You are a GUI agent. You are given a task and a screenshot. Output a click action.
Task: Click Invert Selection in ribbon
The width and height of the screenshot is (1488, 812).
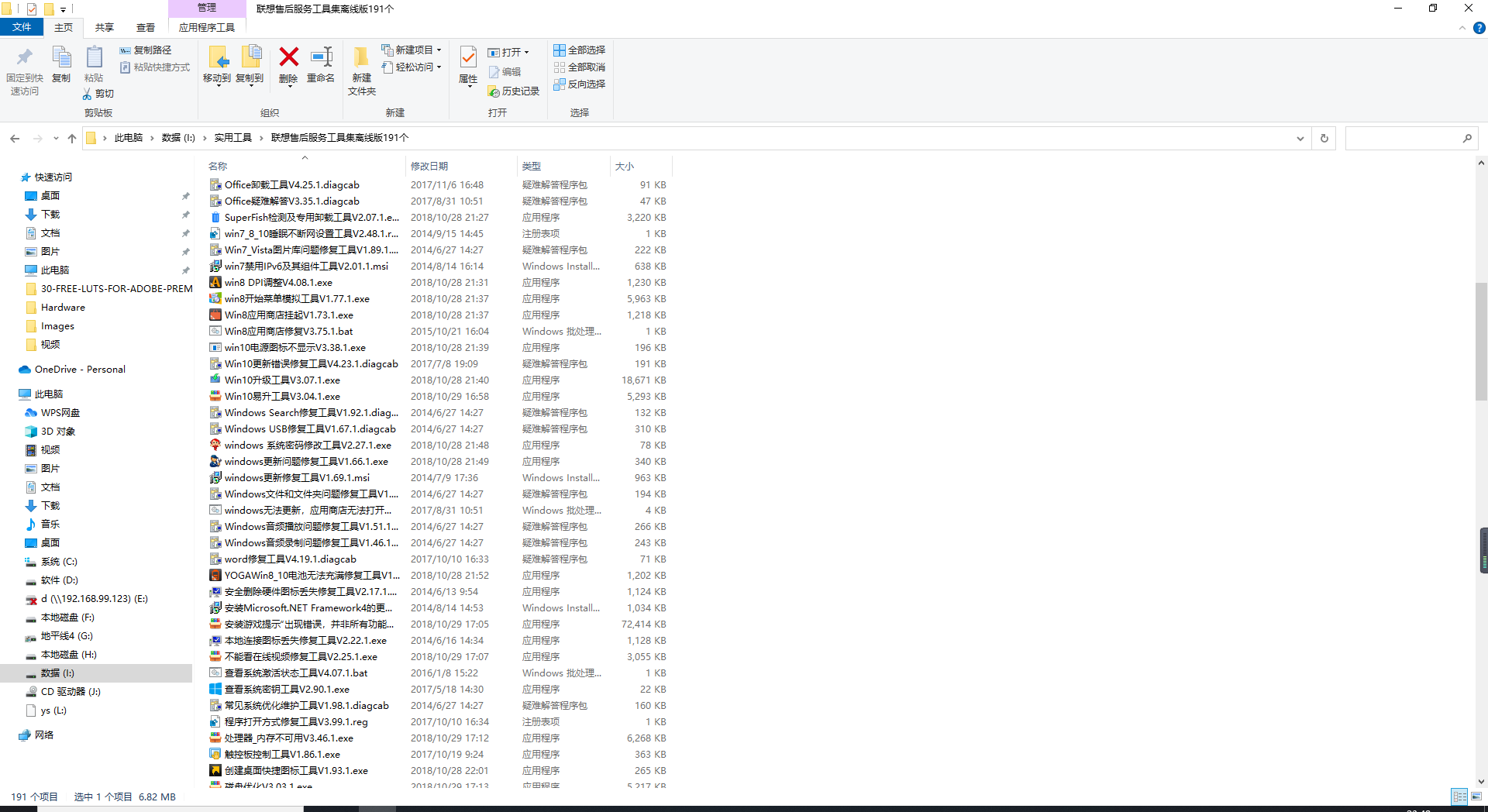pyautogui.click(x=580, y=84)
